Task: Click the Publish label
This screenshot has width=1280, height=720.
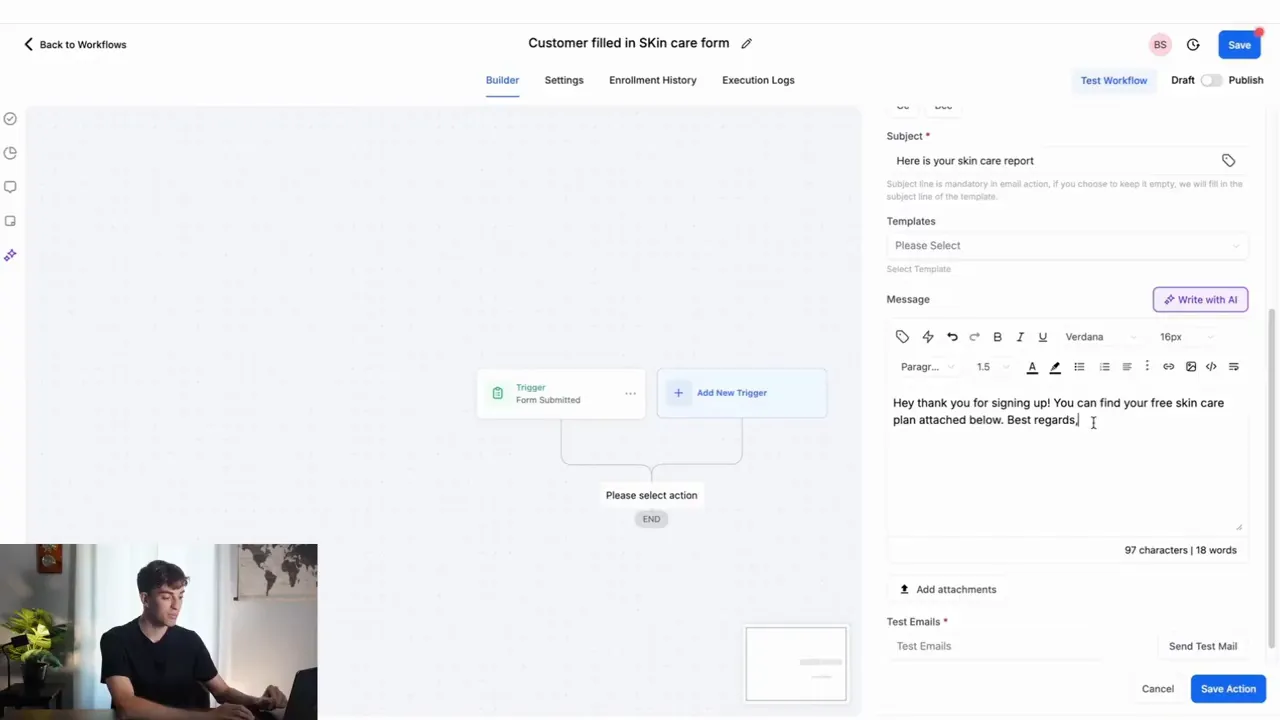Action: tap(1246, 80)
